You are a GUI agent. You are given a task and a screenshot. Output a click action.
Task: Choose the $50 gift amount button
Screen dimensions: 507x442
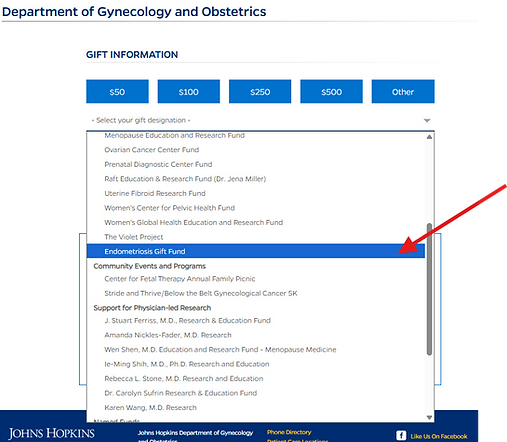coord(117,91)
